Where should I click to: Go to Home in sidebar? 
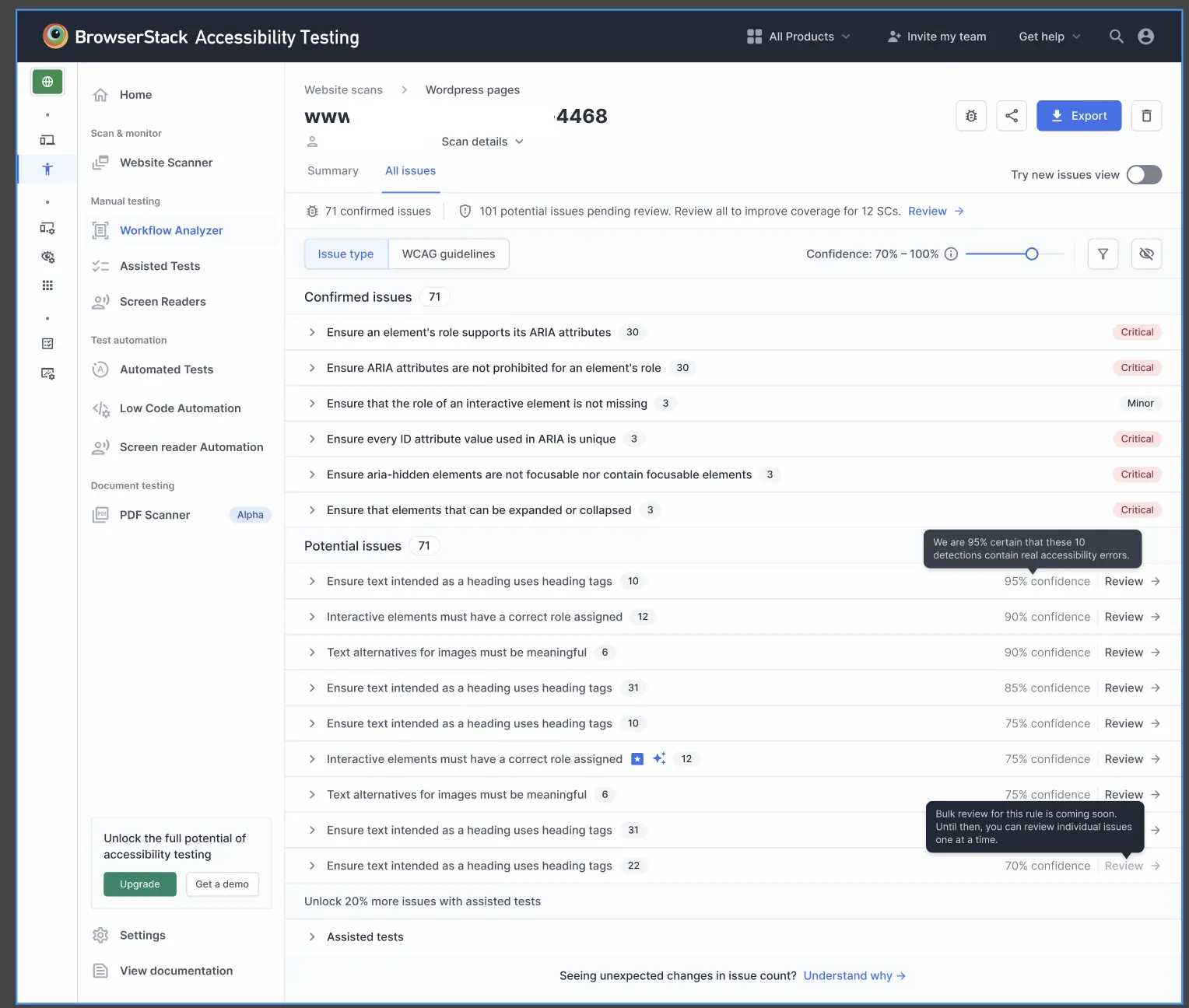pos(135,95)
